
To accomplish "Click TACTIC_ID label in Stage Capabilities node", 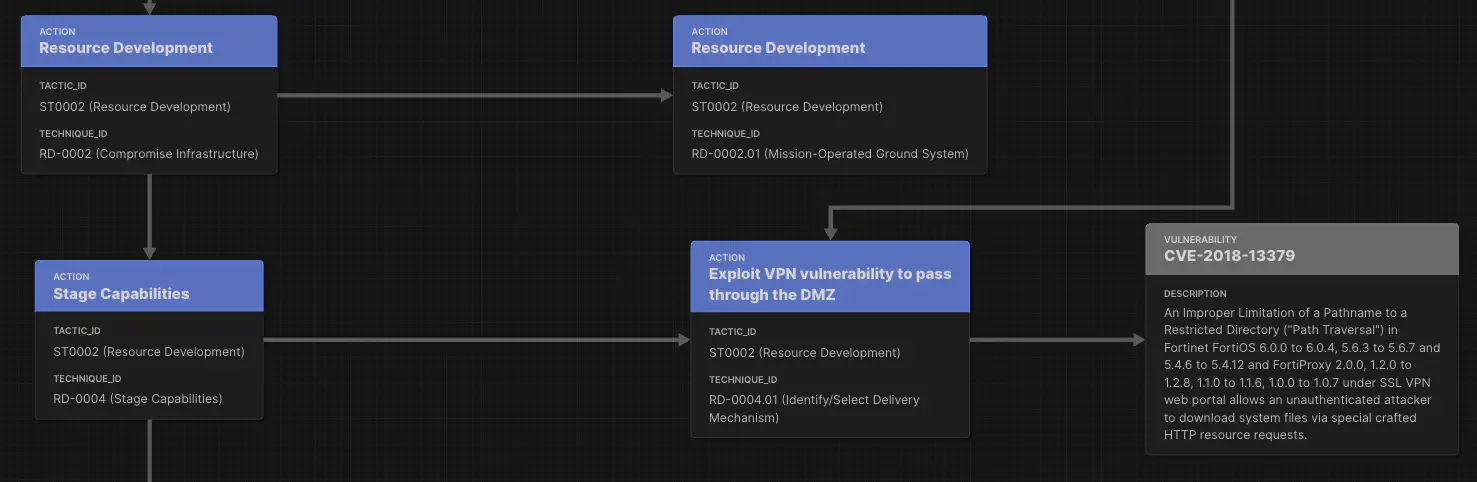I will point(76,331).
